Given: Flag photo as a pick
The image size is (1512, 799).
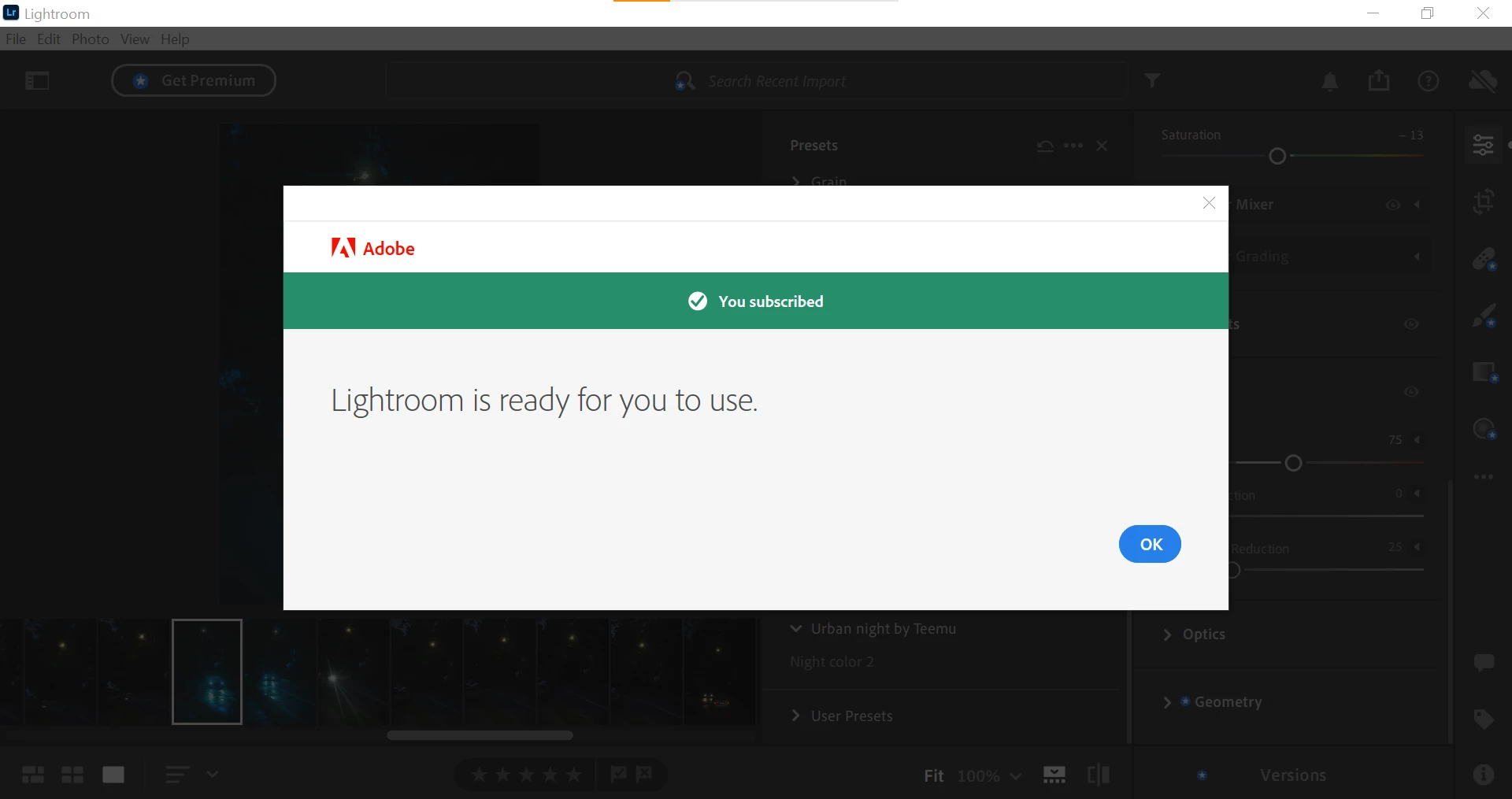Looking at the screenshot, I should pyautogui.click(x=618, y=775).
